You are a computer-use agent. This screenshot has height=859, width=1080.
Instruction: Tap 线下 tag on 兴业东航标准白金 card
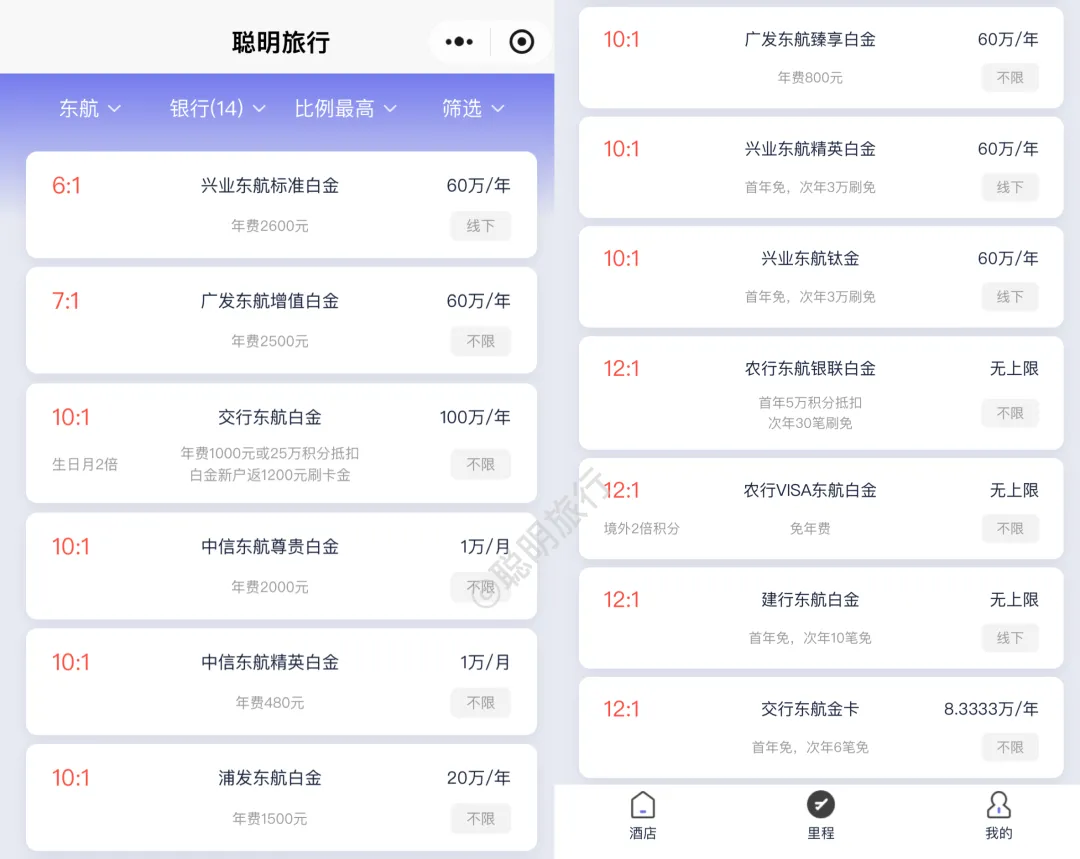tap(480, 226)
